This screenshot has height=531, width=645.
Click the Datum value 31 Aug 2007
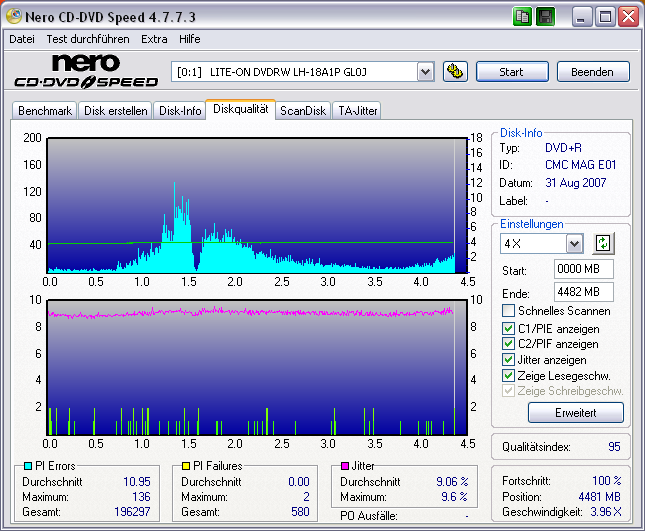pyautogui.click(x=575, y=183)
